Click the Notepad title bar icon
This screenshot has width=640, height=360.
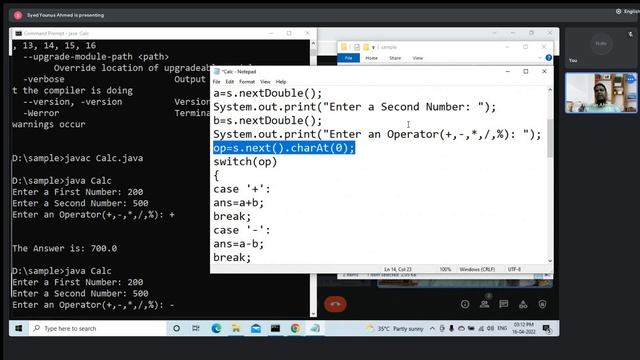coord(217,71)
